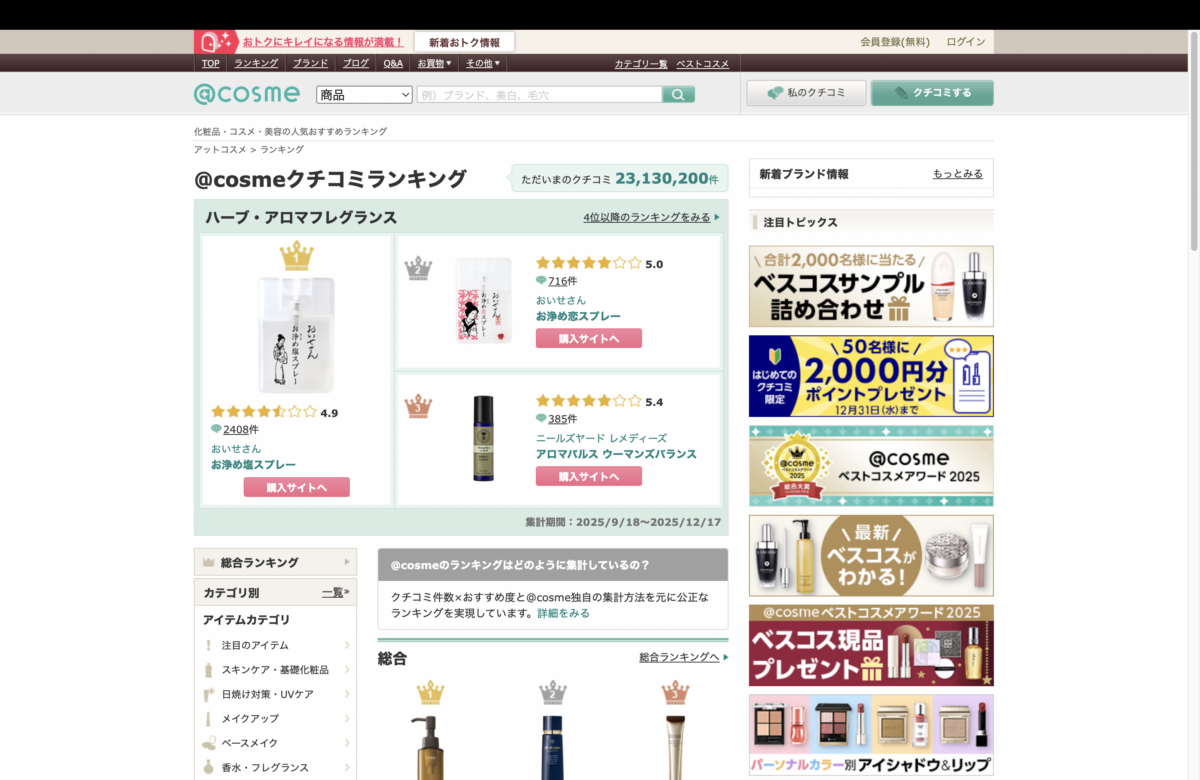
Task: Click 購入サイトへ for お浄め塩スプレー
Action: point(296,486)
